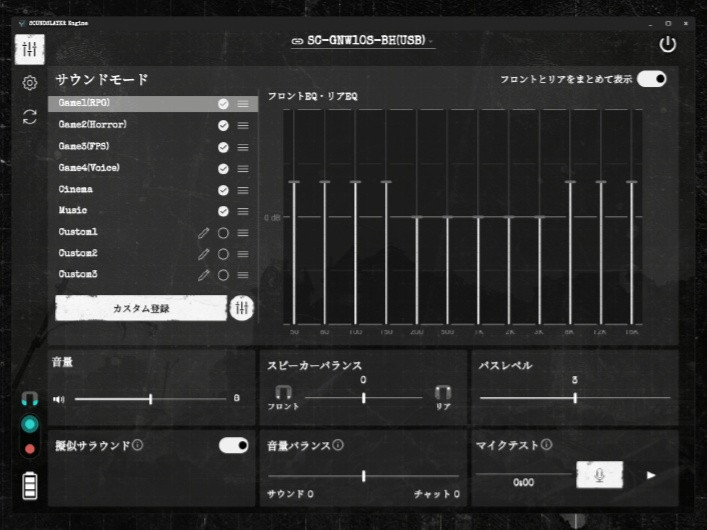Show info for 擬似サラウンド
The image size is (707, 530).
(x=138, y=445)
